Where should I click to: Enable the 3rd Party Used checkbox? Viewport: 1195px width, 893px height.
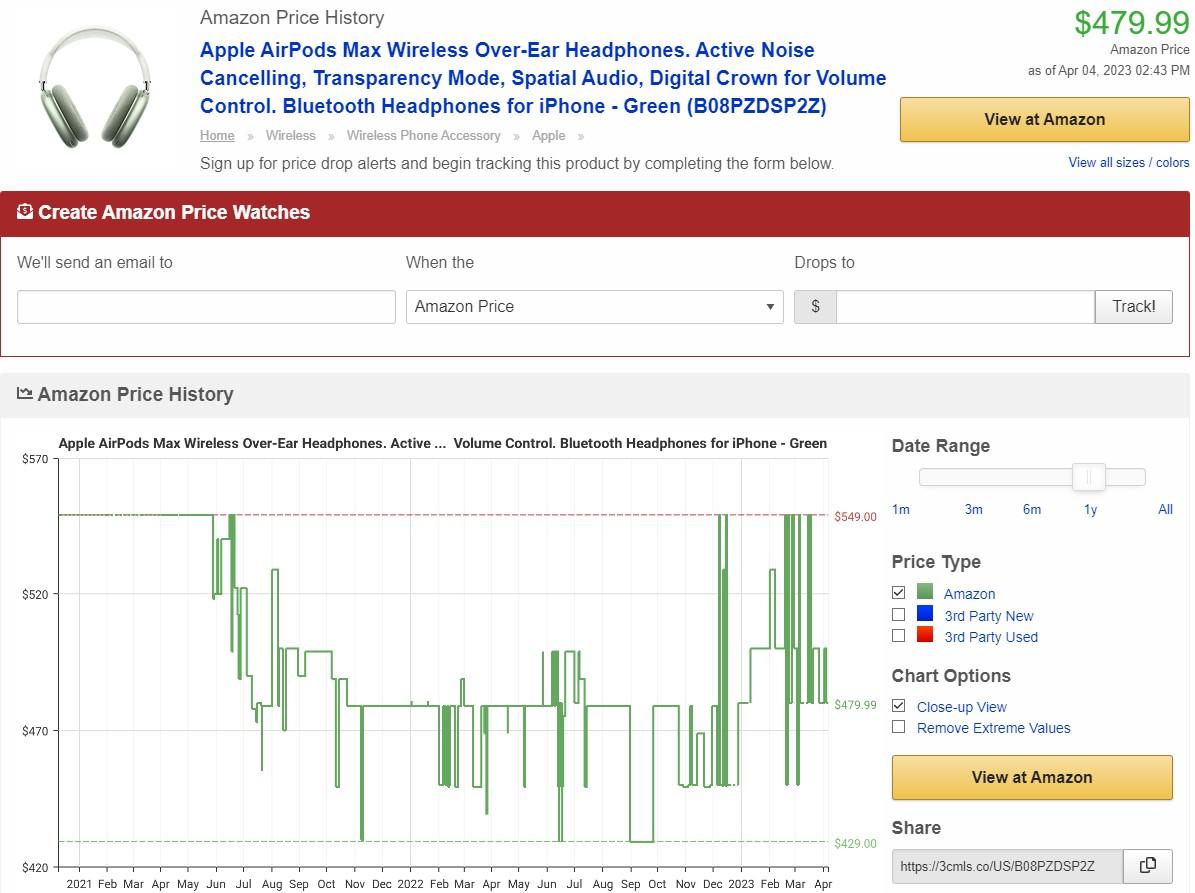click(x=899, y=635)
